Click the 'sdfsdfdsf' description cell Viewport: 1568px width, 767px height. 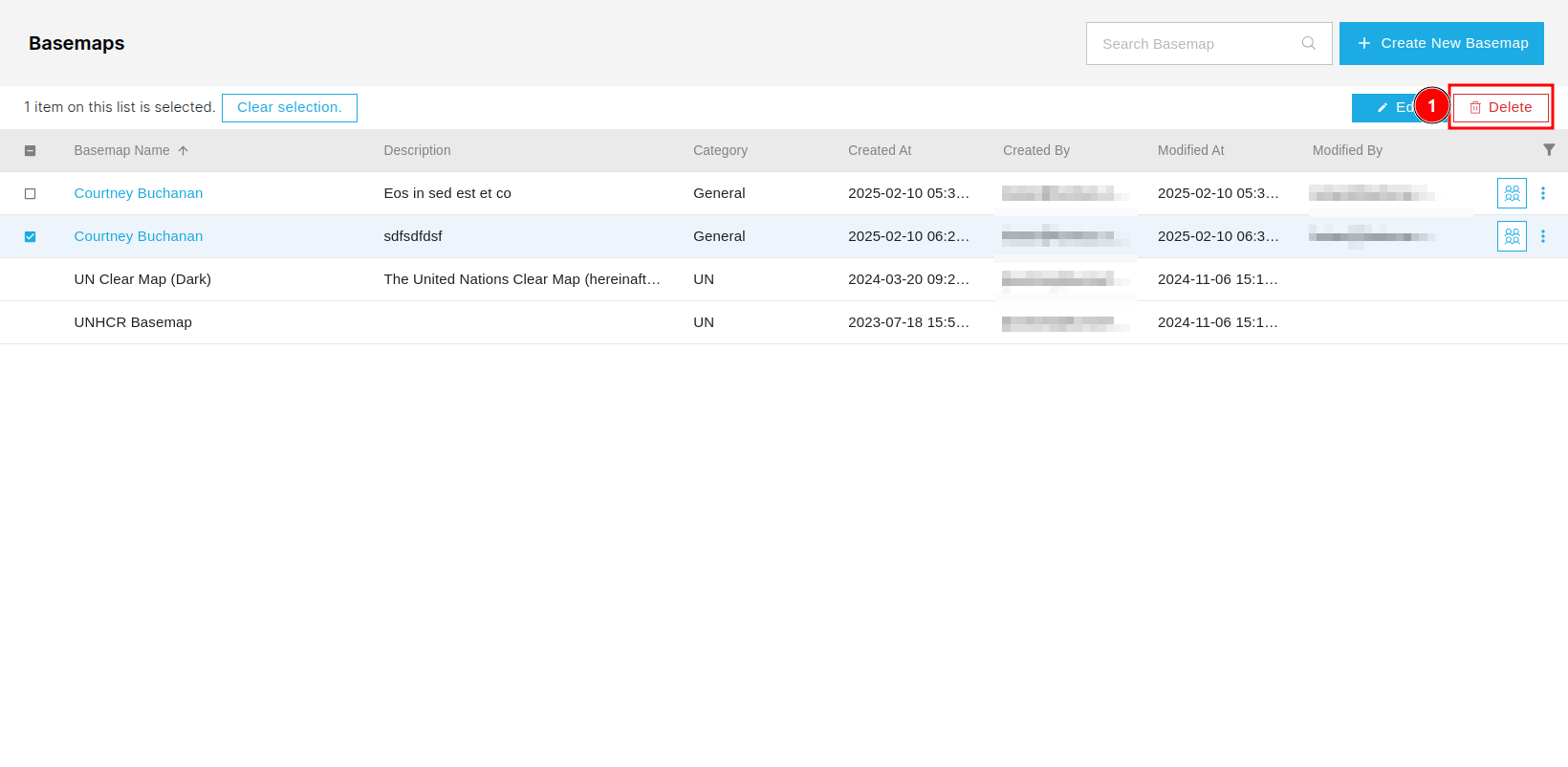coord(413,236)
